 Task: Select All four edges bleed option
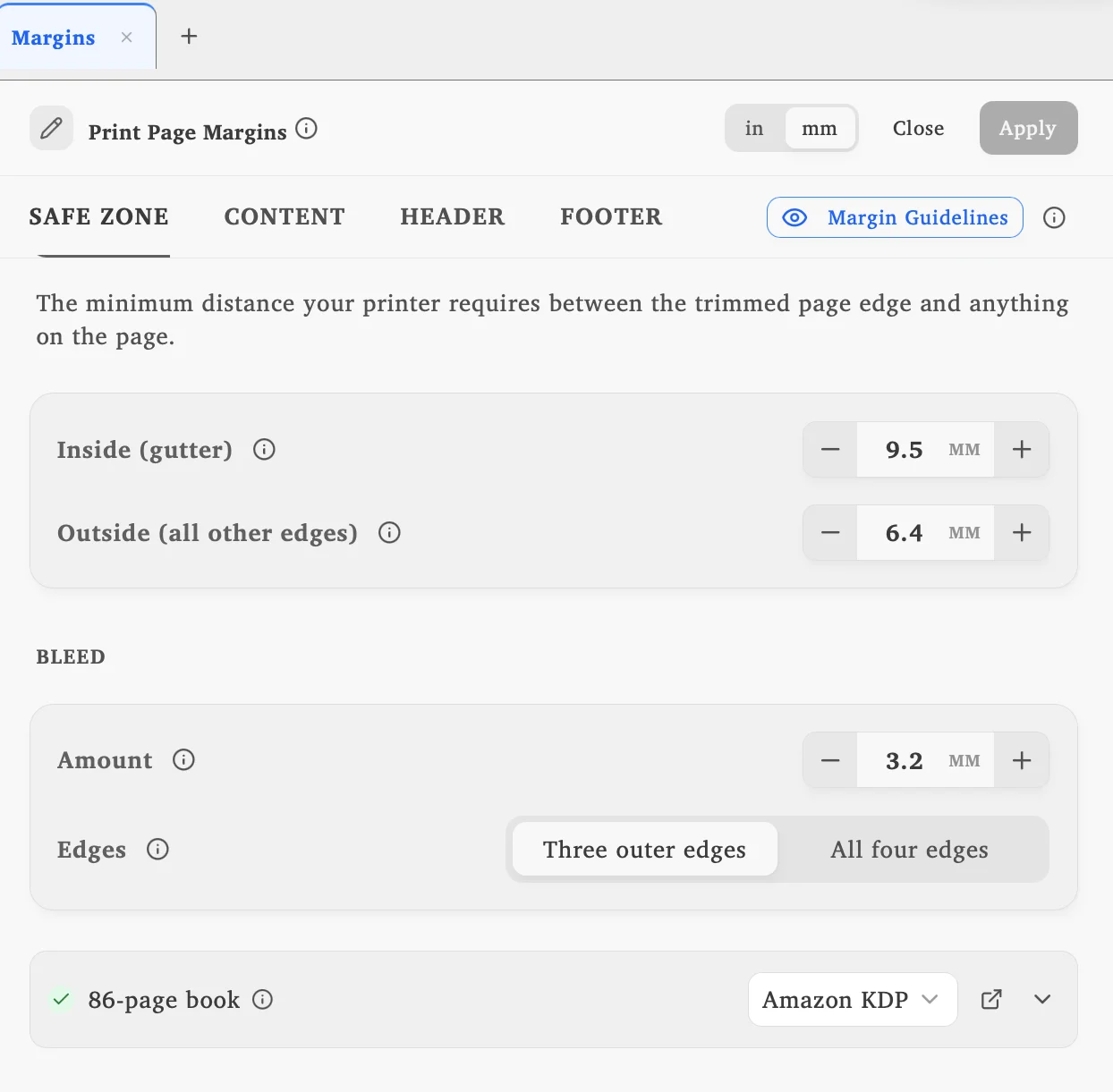click(910, 849)
